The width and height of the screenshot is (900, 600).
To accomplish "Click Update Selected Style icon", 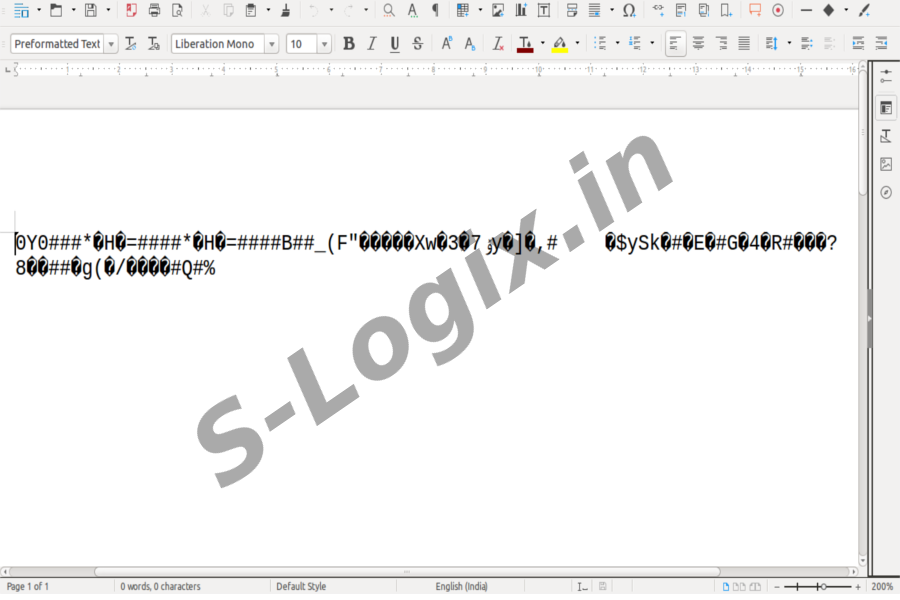I will tap(131, 44).
